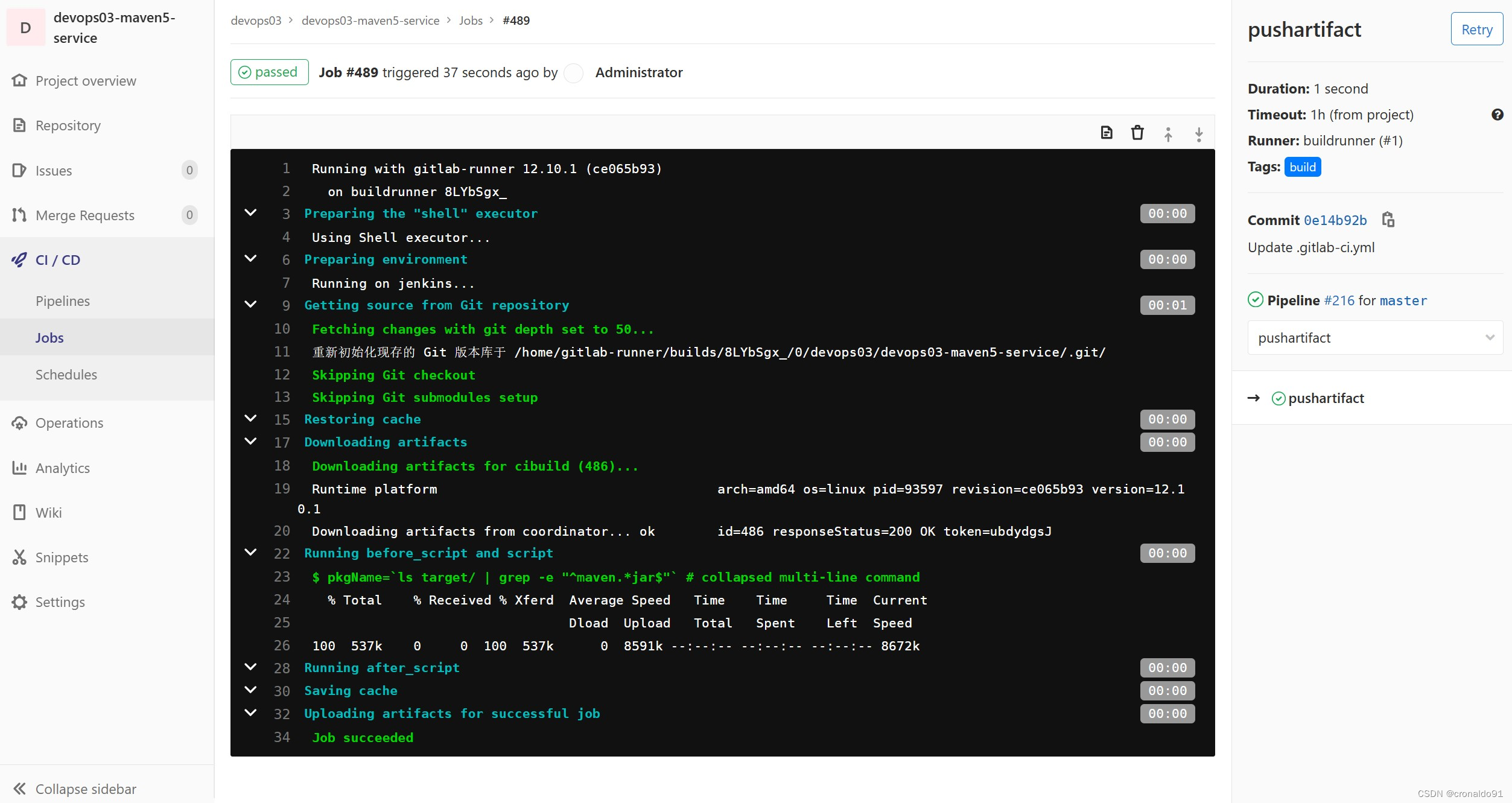Image resolution: width=1512 pixels, height=803 pixels.
Task: Open Merge Requests from the sidebar
Action: (x=85, y=215)
